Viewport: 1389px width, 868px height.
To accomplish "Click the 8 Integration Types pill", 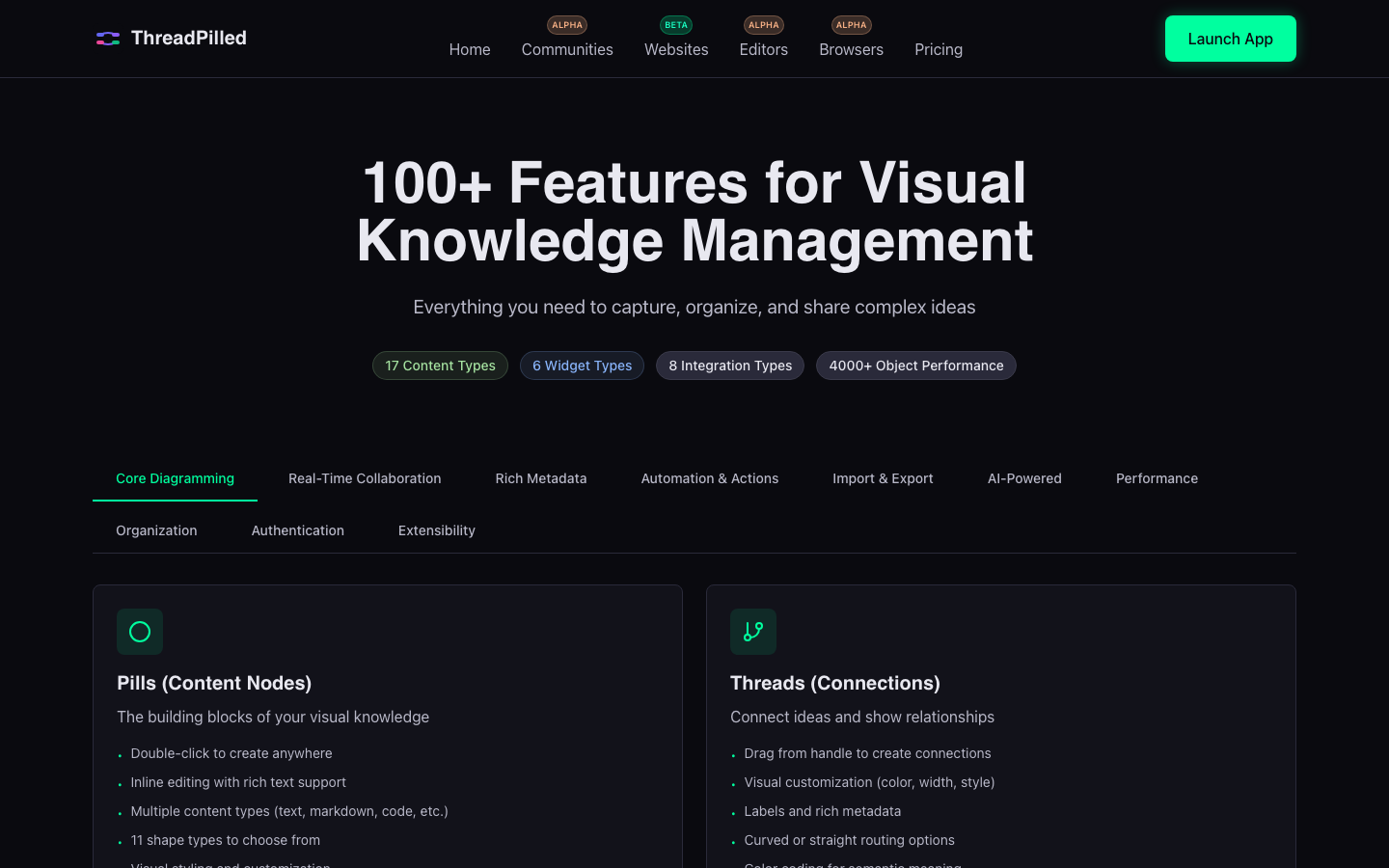I will [730, 366].
